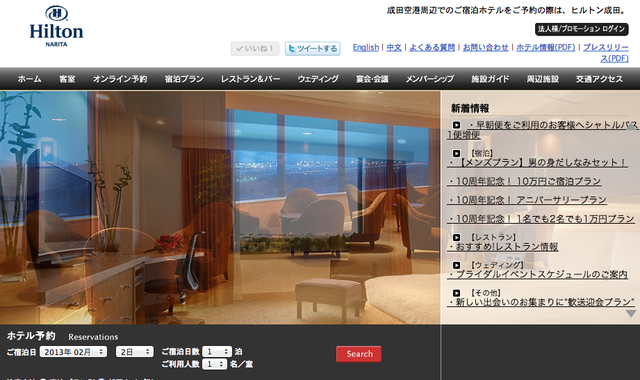The height and width of the screenshot is (380, 640).
Task: Open ウェディング in the navigation bar
Action: 318,79
